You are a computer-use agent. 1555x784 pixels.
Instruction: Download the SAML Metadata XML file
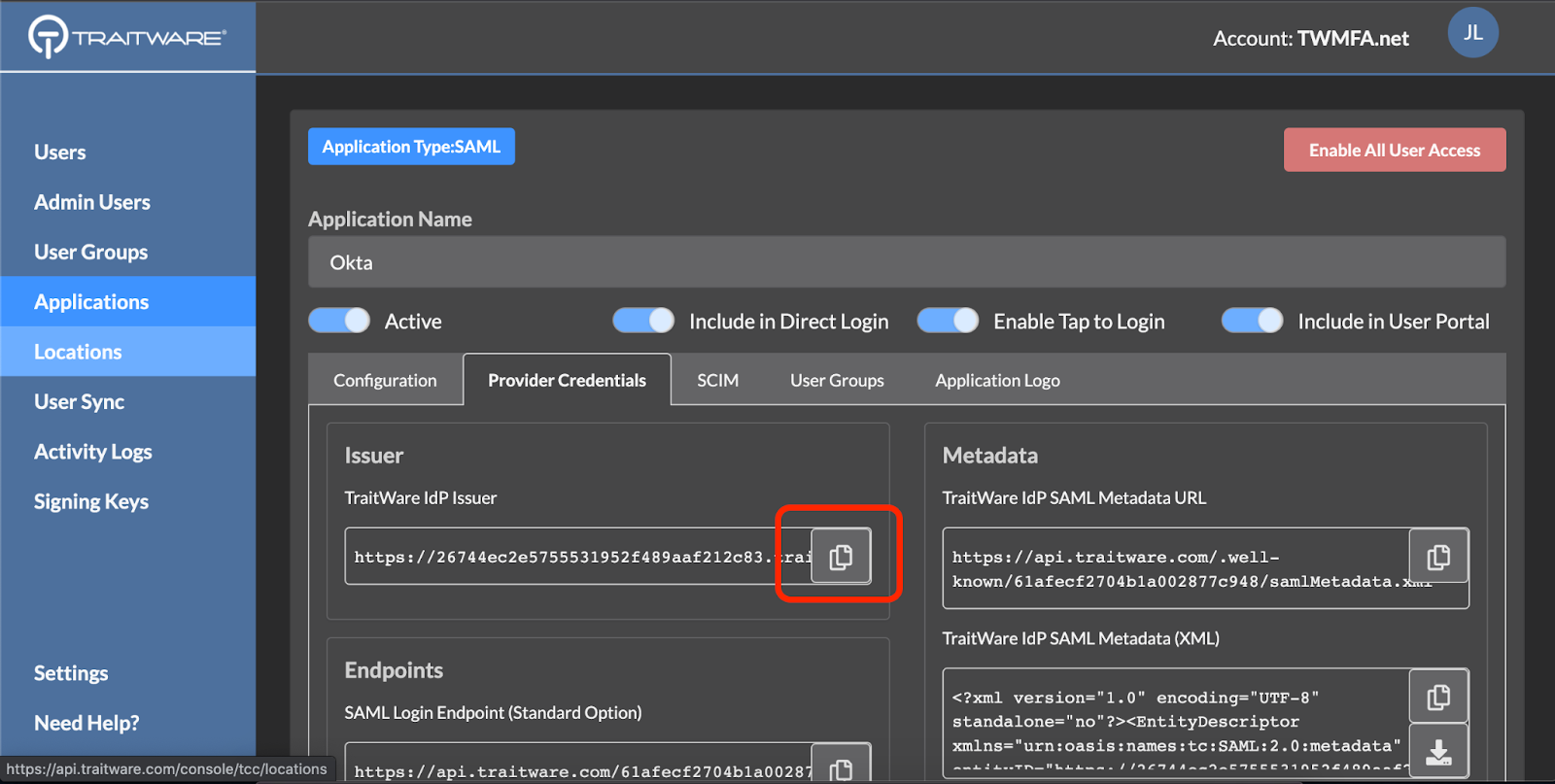[1438, 751]
